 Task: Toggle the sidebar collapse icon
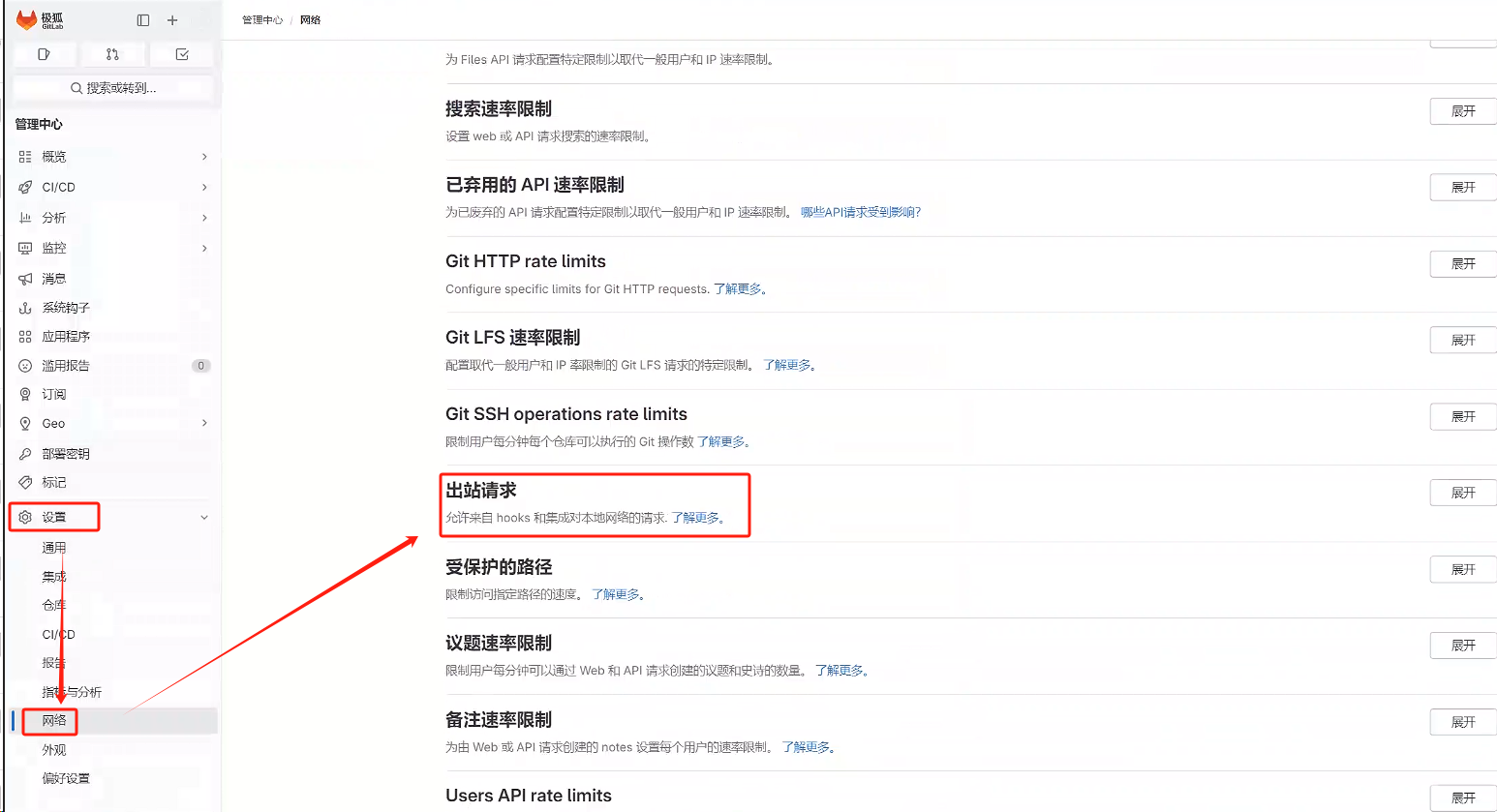click(143, 20)
